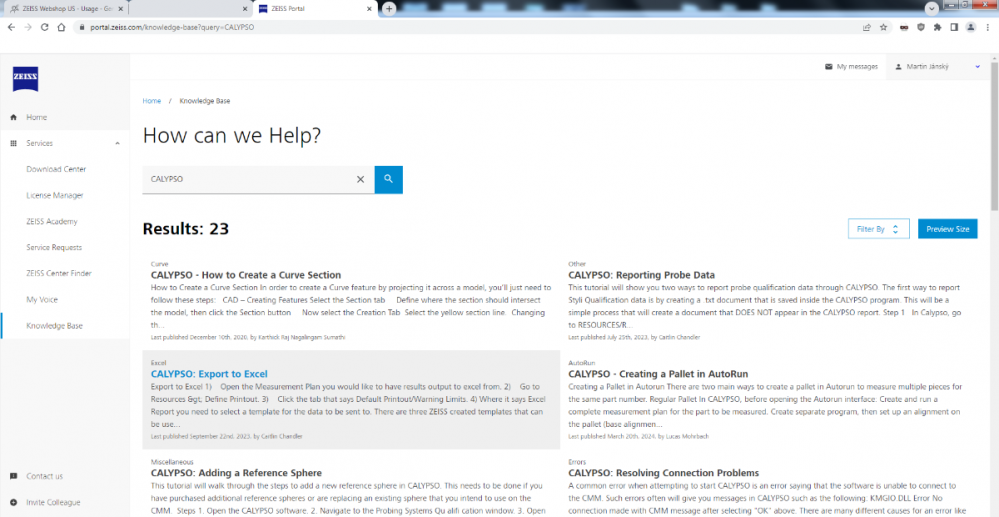Click the Errors category label
This screenshot has height=517, width=999.
(577, 462)
